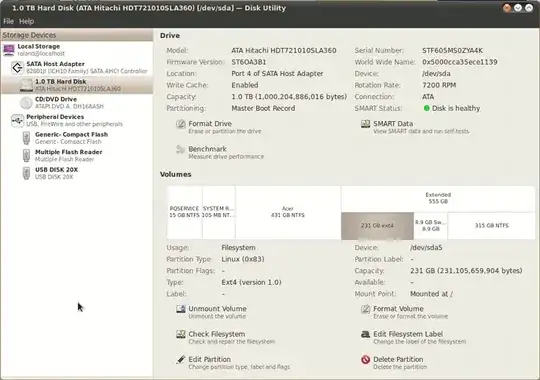540x380 pixels.
Task: Click the Unmount Volume icon
Action: click(180, 309)
